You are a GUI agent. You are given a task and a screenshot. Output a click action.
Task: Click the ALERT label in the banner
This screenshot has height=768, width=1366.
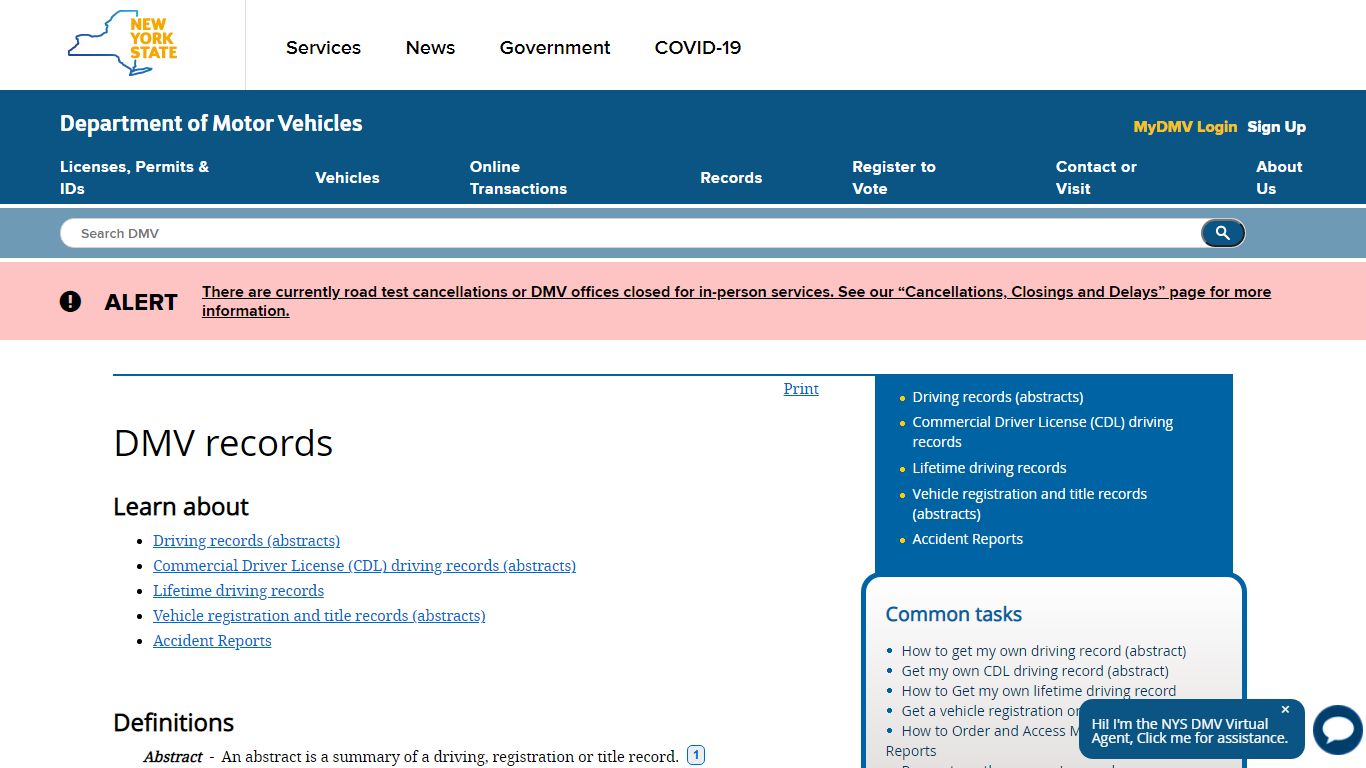coord(141,302)
